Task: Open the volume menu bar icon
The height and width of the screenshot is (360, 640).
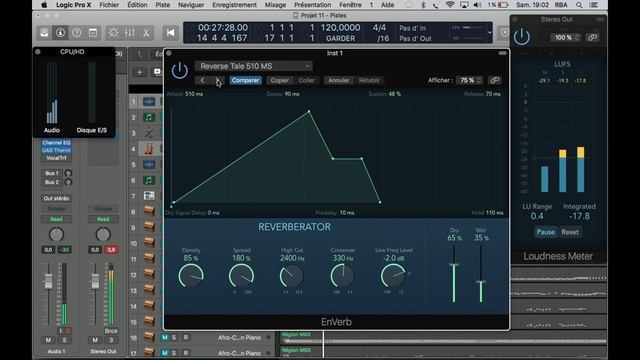Action: click(477, 5)
